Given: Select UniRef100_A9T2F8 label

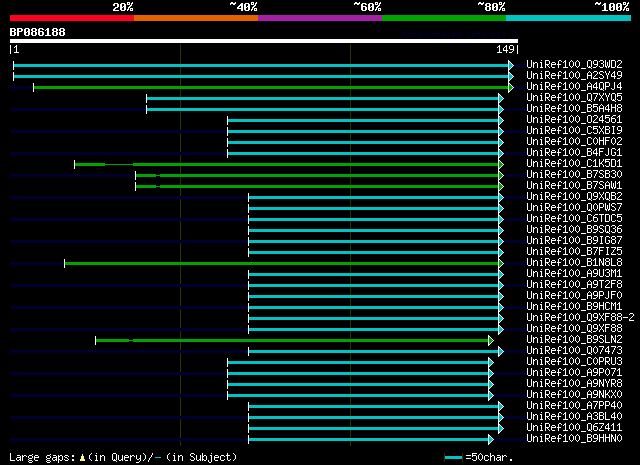Looking at the screenshot, I should (574, 285).
